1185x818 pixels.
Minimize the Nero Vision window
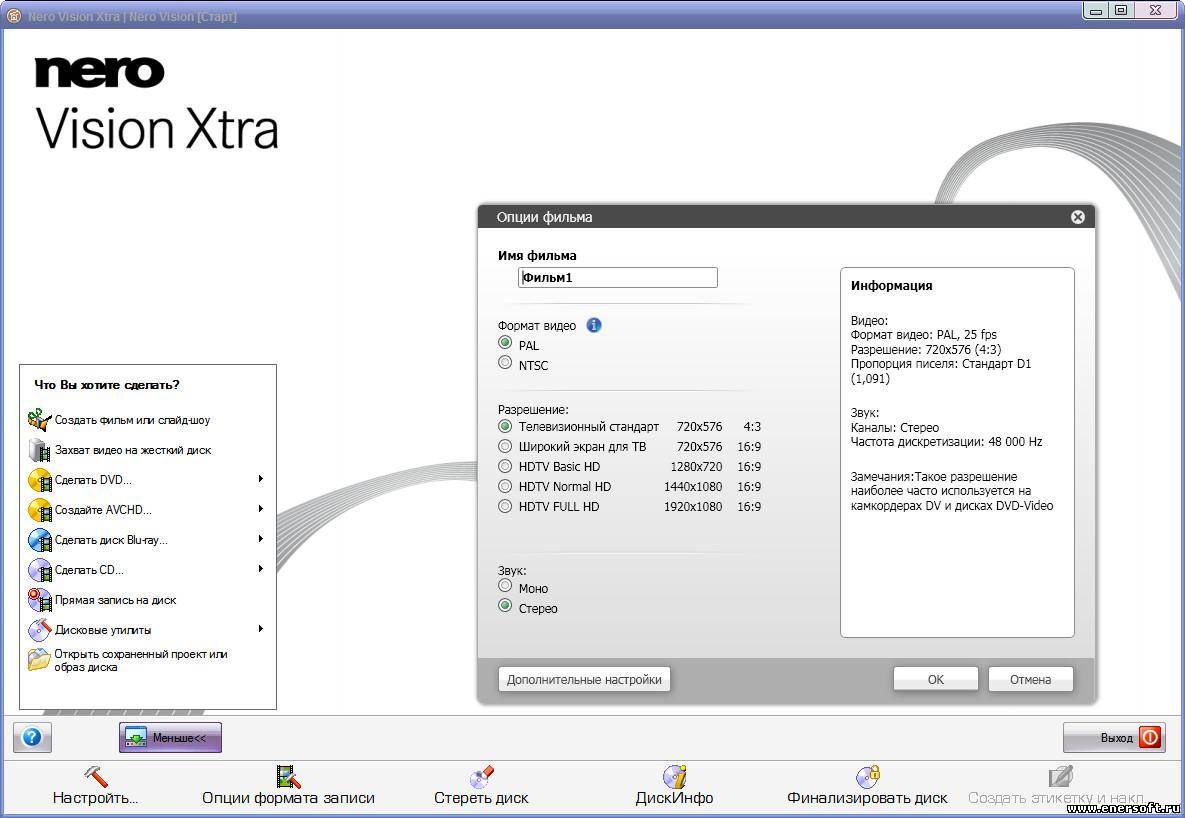click(1096, 10)
